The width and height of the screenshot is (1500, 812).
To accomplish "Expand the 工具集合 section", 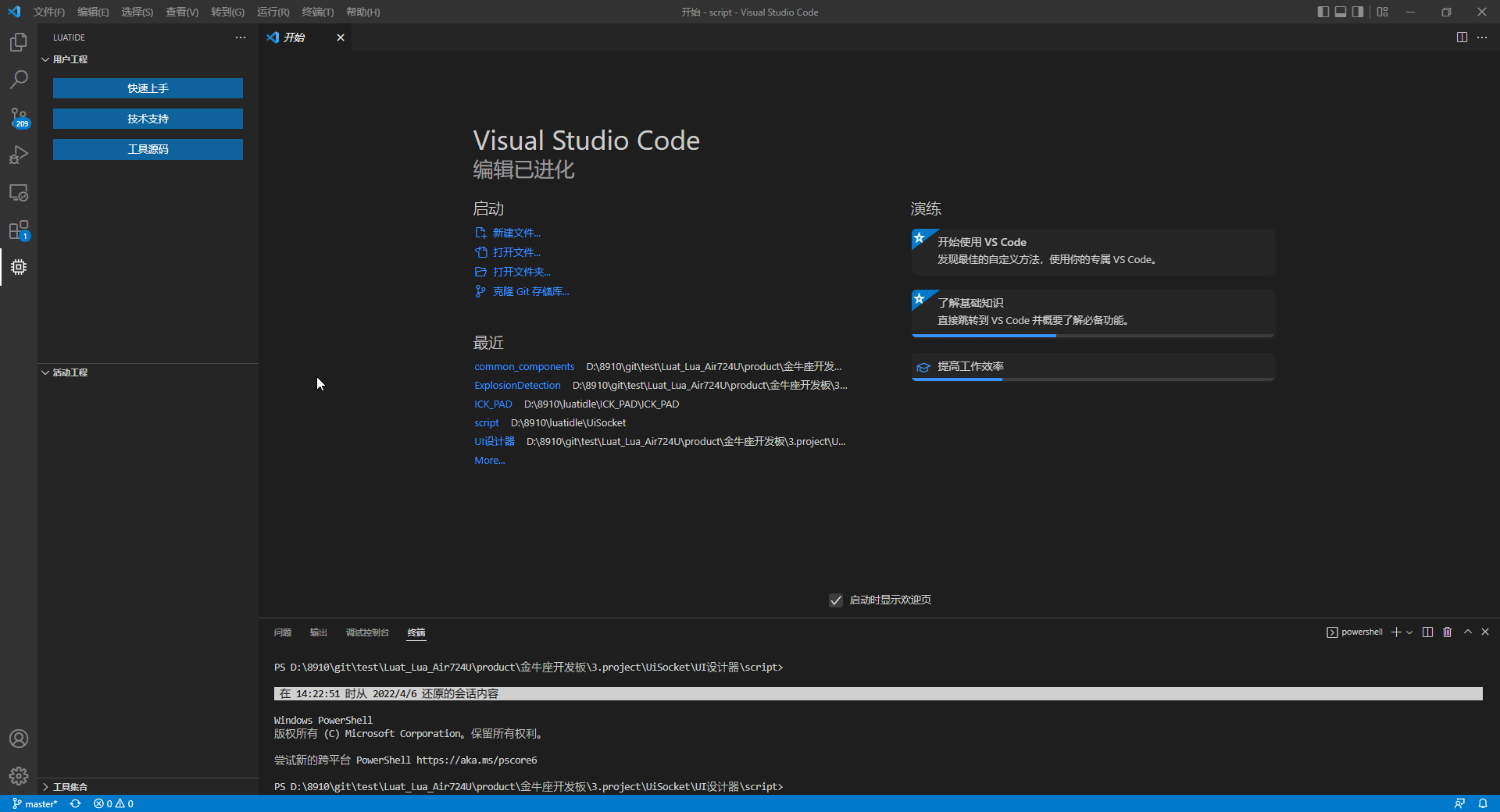I will (148, 787).
